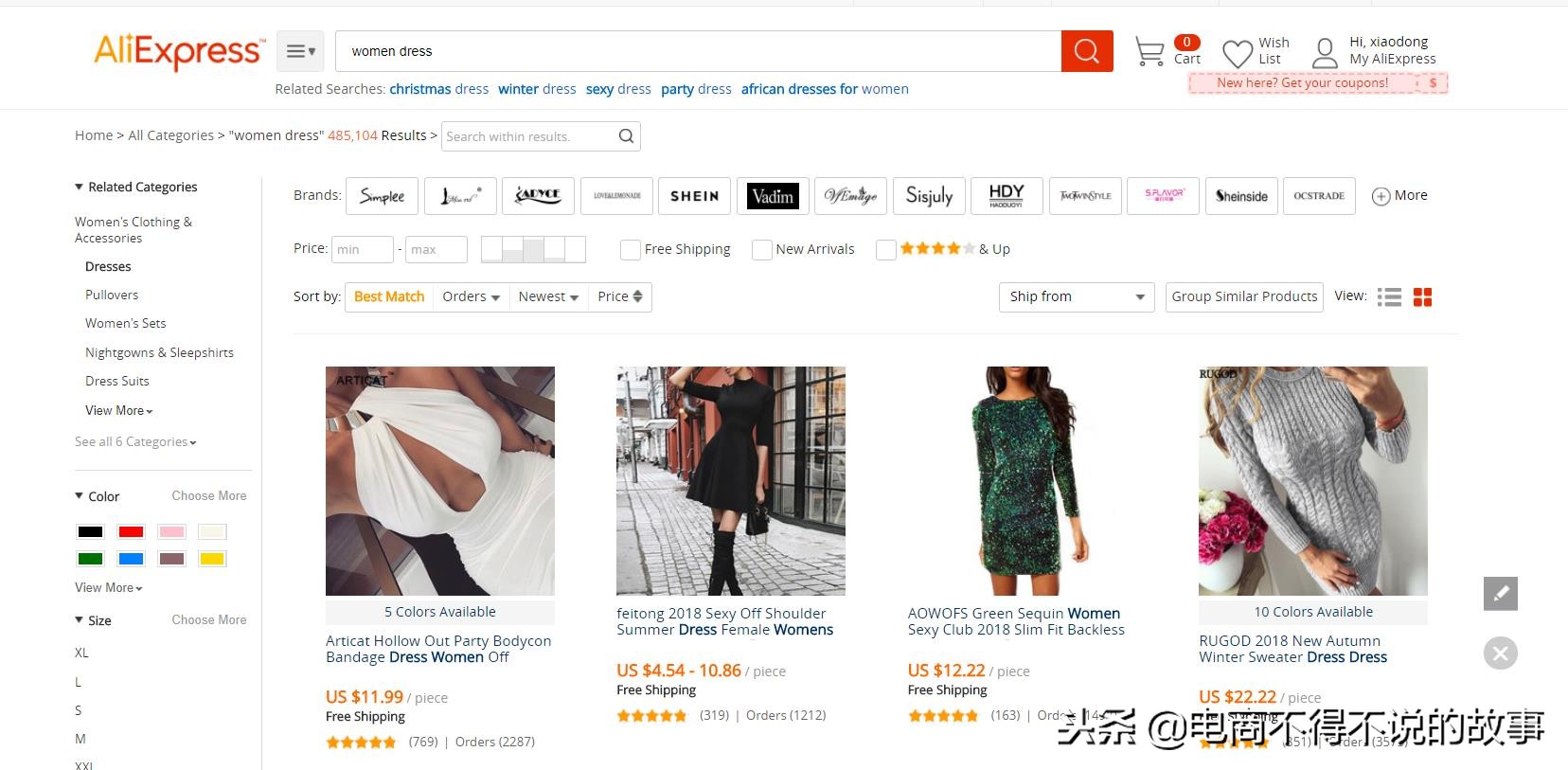Image resolution: width=1568 pixels, height=770 pixels.
Task: Click New here? Get your coupons banner
Action: pyautogui.click(x=1318, y=83)
